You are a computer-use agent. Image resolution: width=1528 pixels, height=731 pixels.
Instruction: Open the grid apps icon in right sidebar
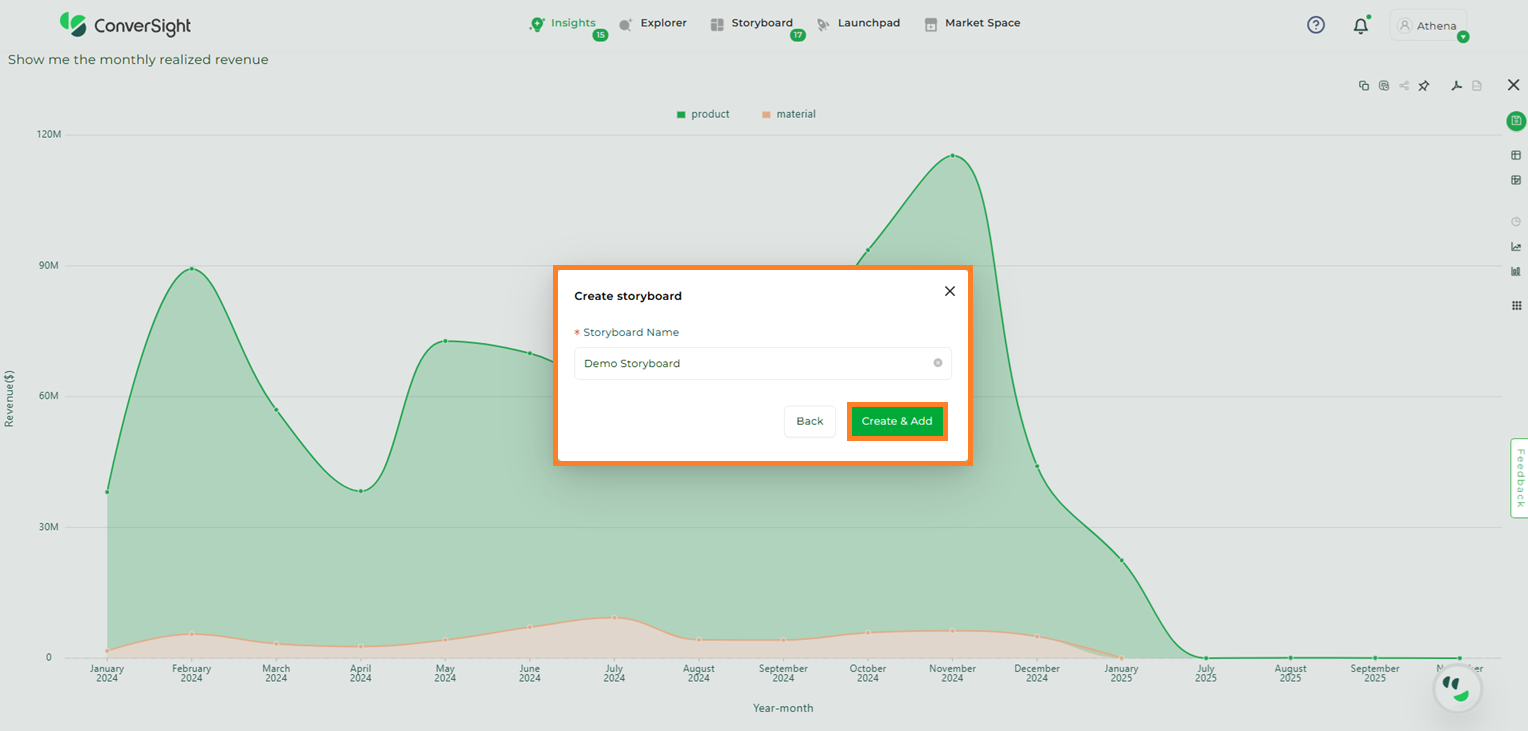tap(1516, 306)
